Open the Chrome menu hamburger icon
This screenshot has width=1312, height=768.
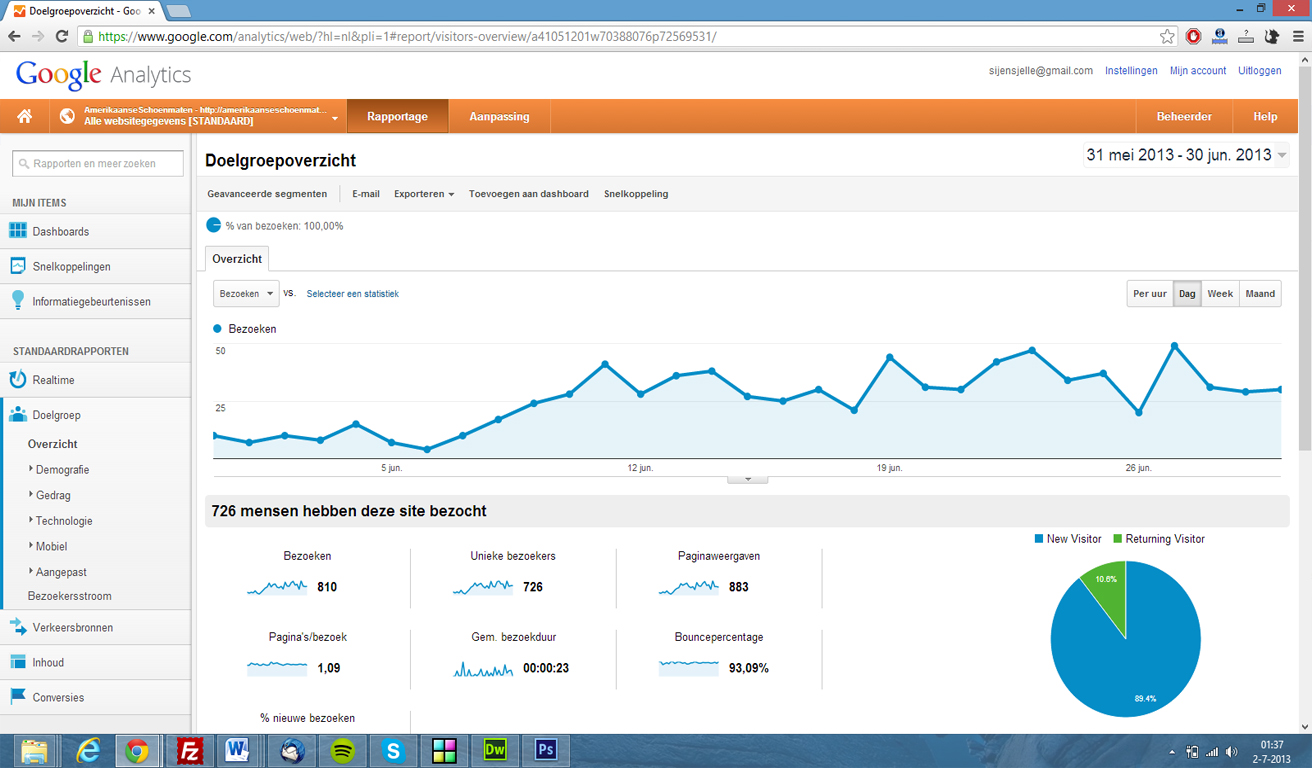click(x=1298, y=36)
